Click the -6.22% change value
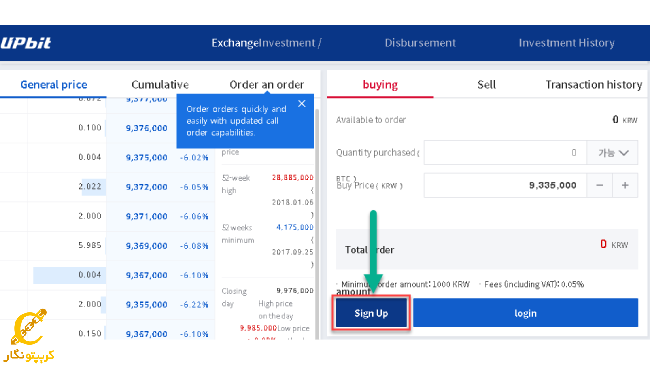This screenshot has height=365, width=650. point(194,305)
